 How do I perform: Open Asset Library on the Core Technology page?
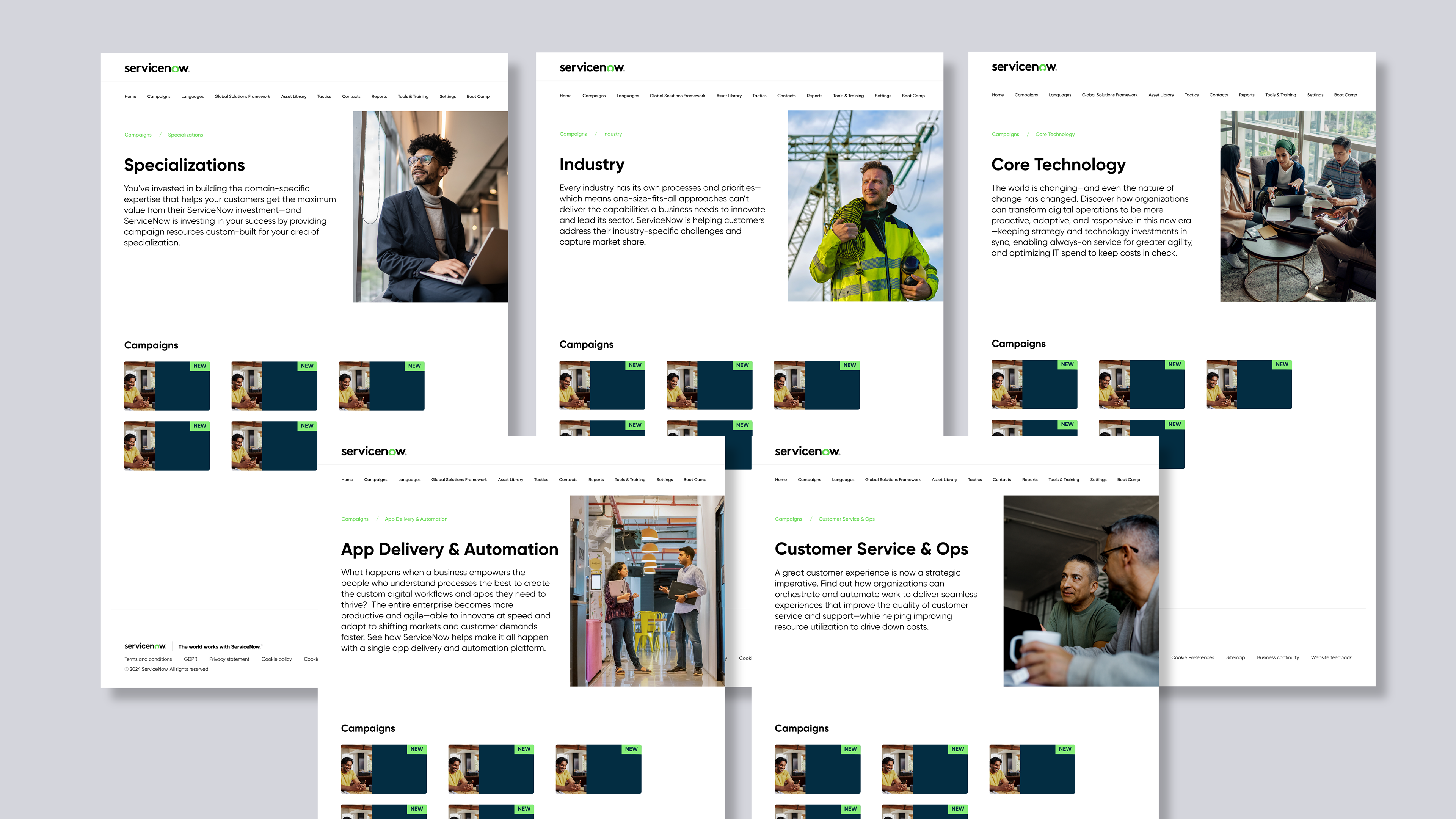coord(1161,95)
